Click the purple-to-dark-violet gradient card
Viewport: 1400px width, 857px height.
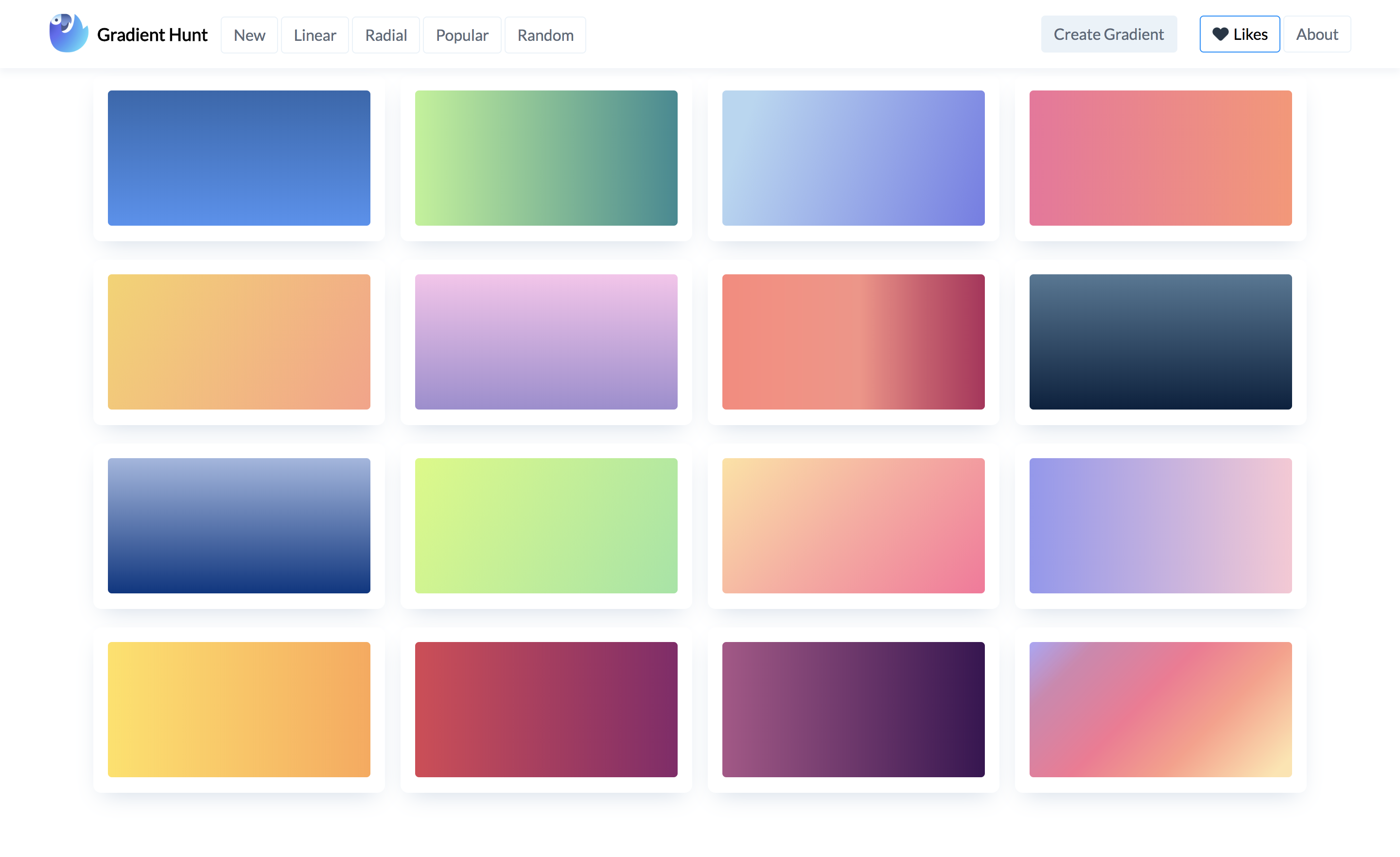[x=854, y=710]
